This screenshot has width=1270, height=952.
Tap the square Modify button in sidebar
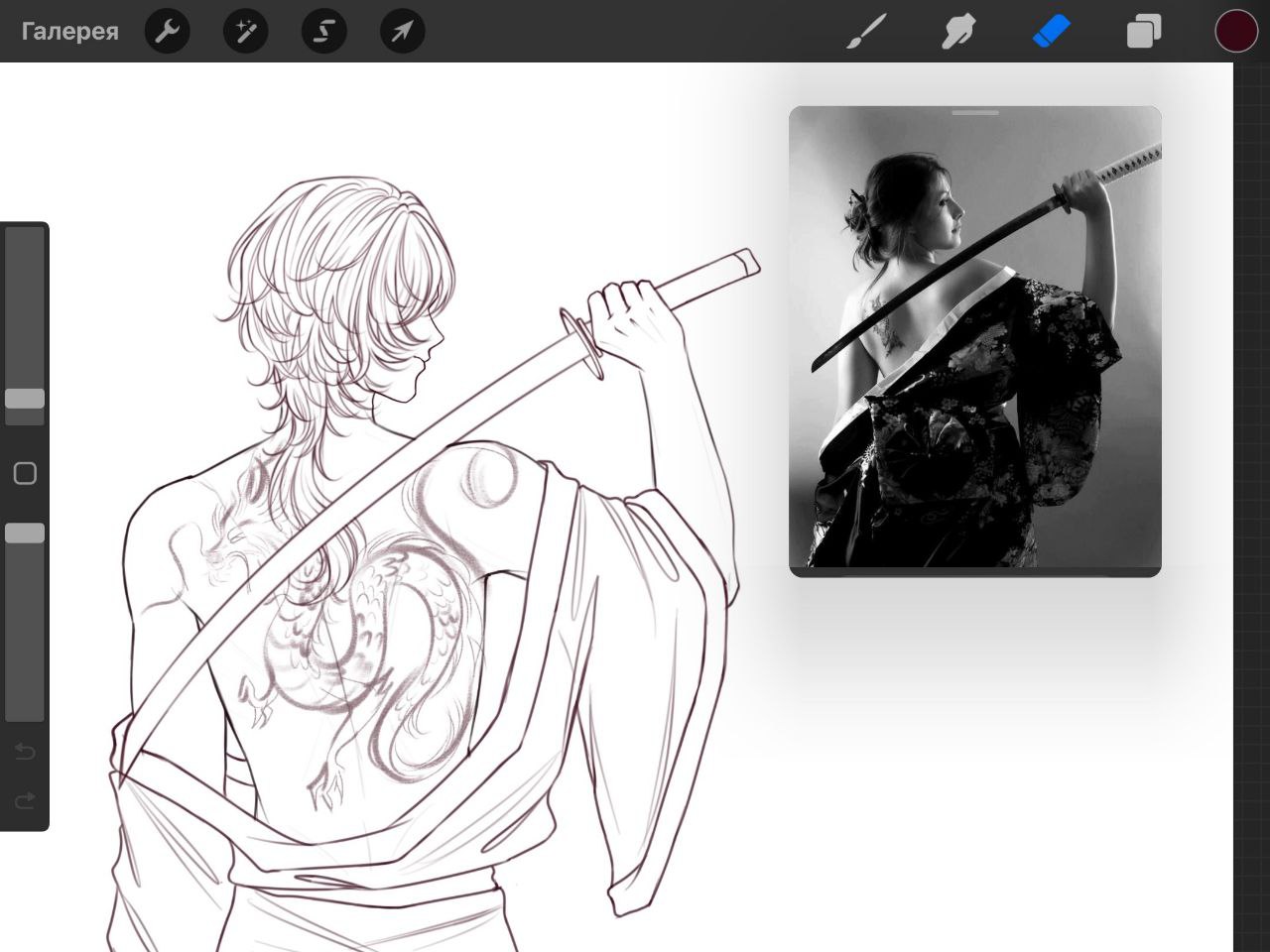[25, 473]
